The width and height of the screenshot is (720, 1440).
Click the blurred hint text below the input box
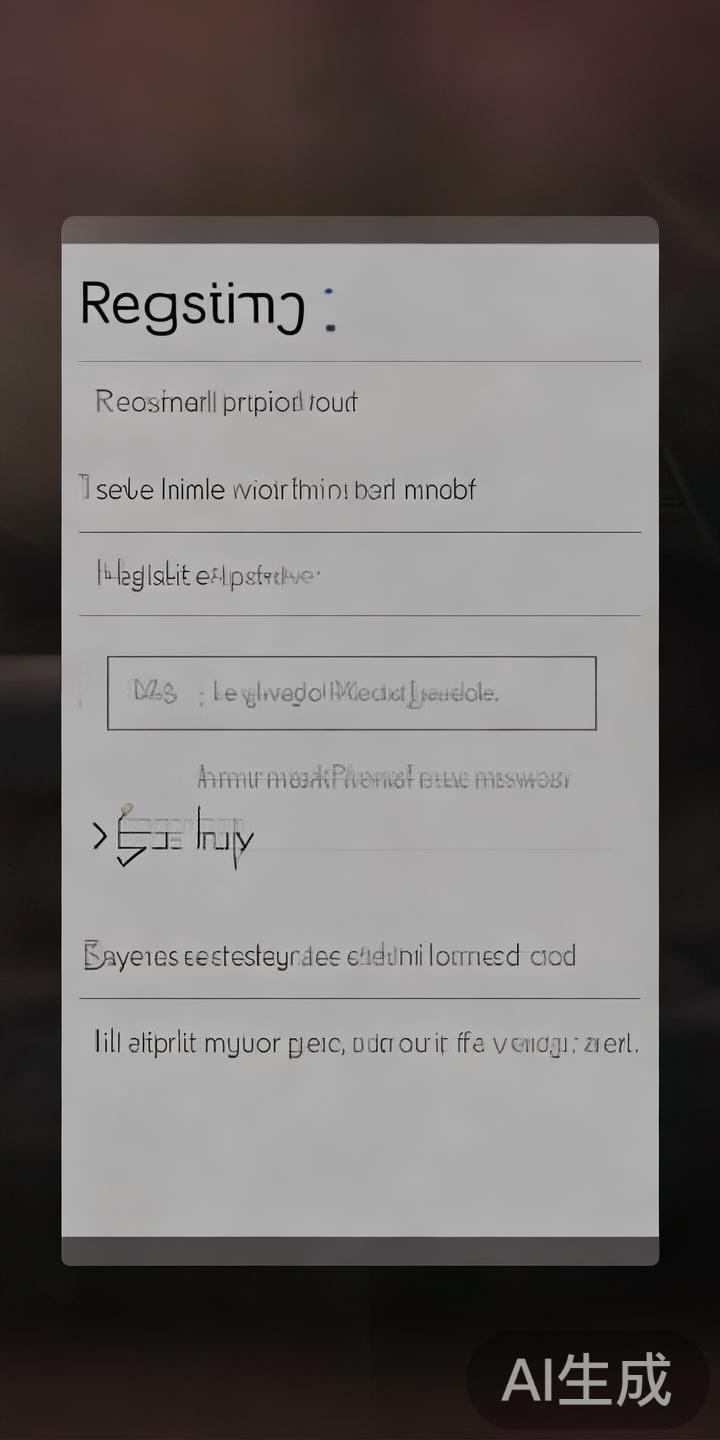(384, 777)
